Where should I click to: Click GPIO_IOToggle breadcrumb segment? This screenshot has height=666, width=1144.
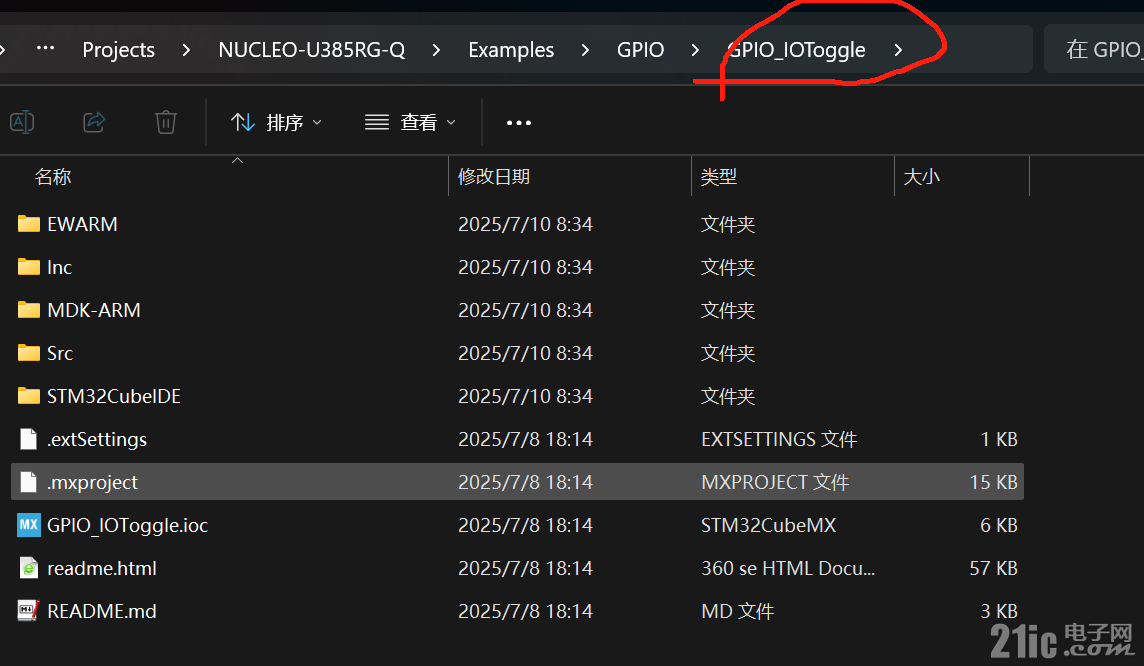point(797,50)
